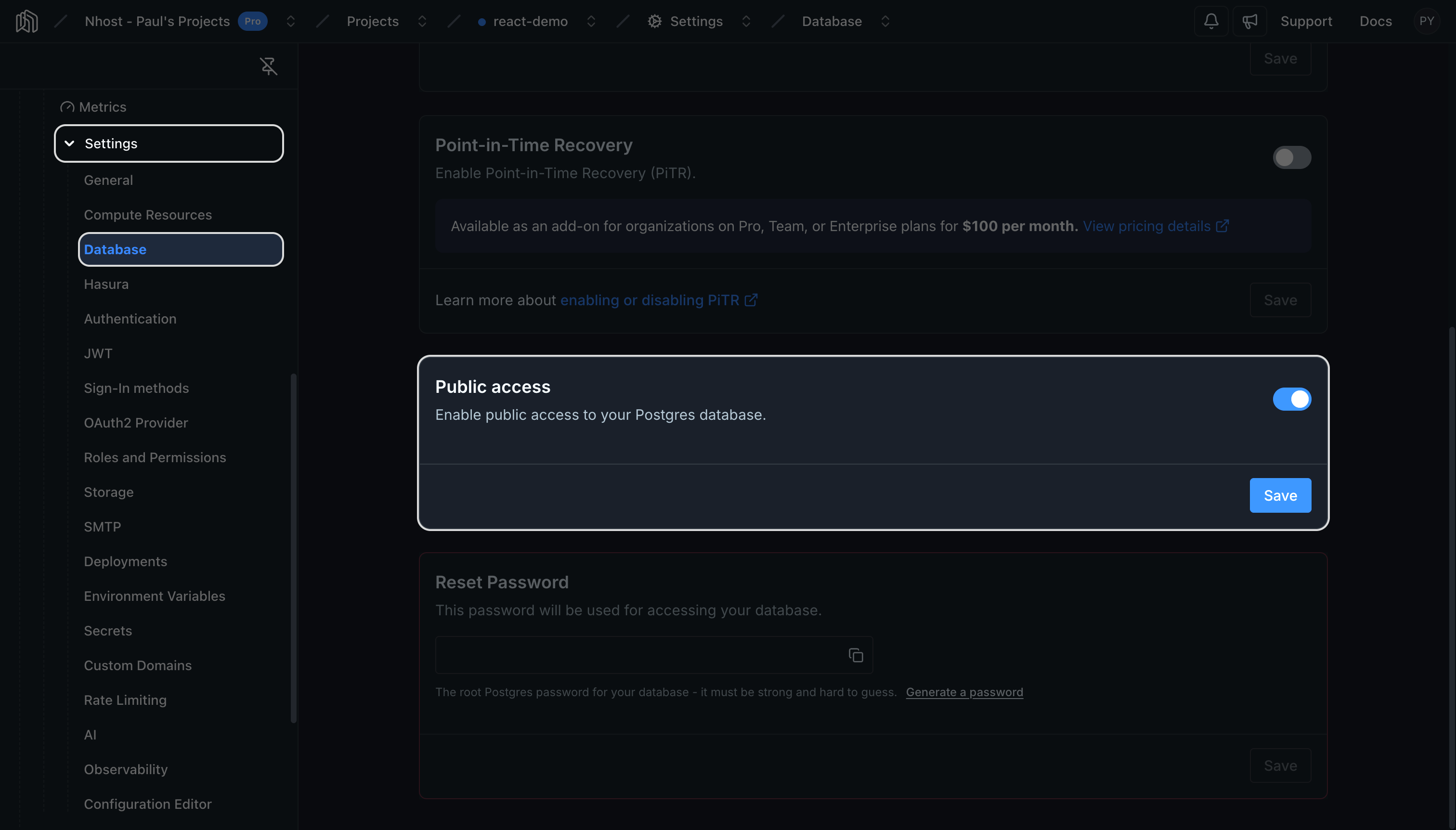The image size is (1456, 830).
Task: Copy the database password with copy icon
Action: point(856,655)
